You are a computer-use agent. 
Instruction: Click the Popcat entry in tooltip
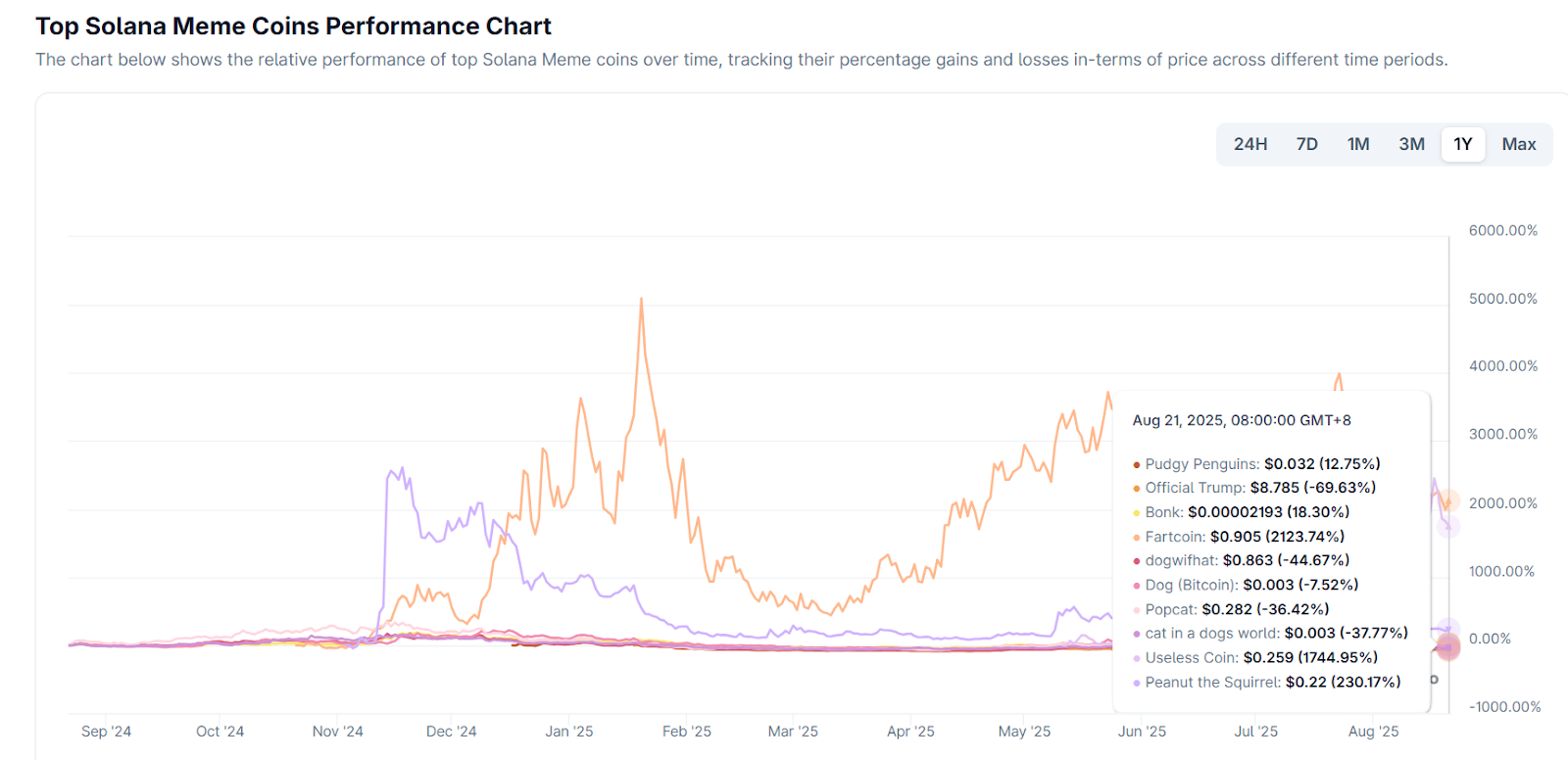click(x=1235, y=609)
